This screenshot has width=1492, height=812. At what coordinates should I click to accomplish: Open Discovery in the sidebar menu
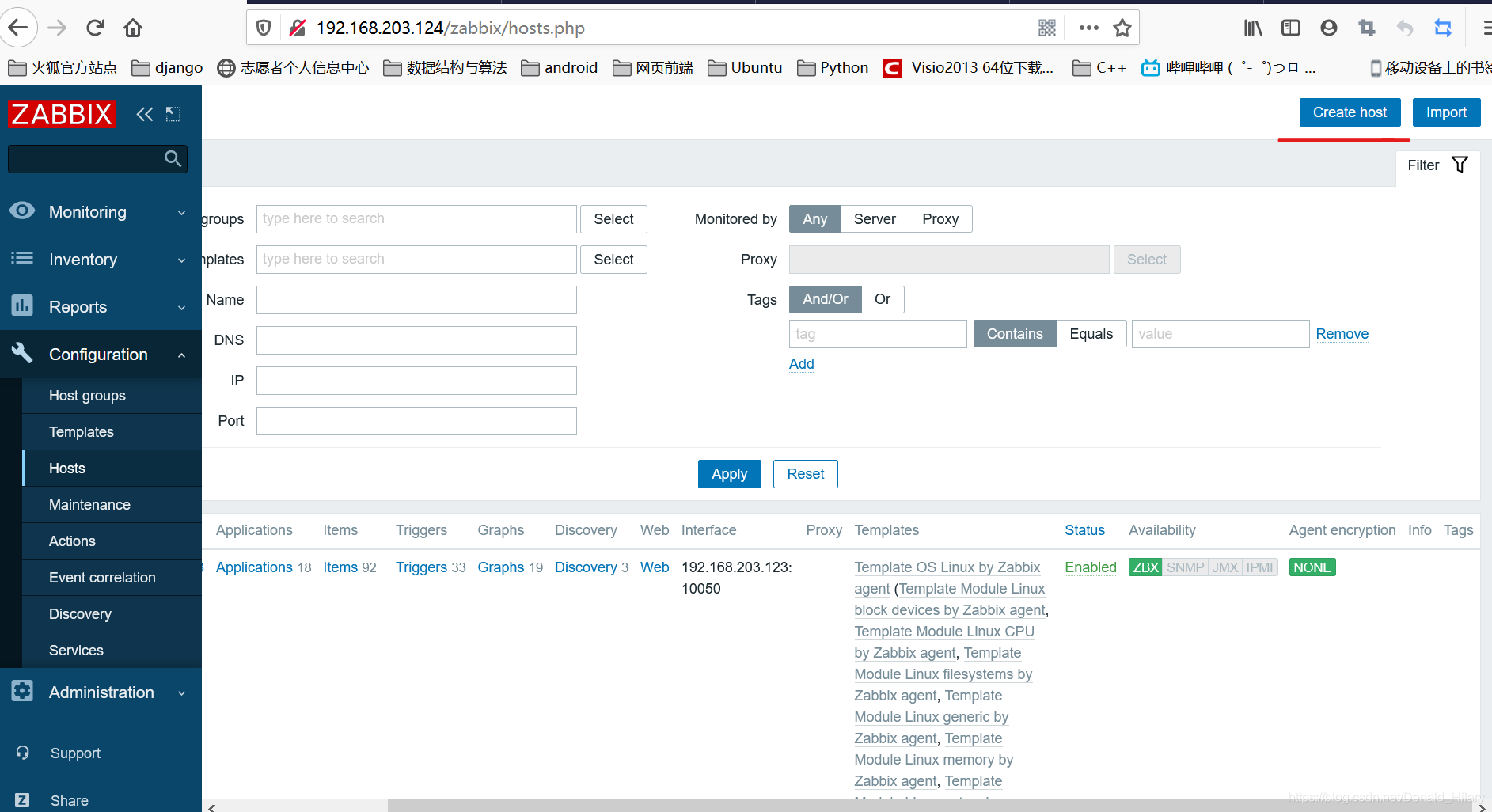click(x=112, y=614)
